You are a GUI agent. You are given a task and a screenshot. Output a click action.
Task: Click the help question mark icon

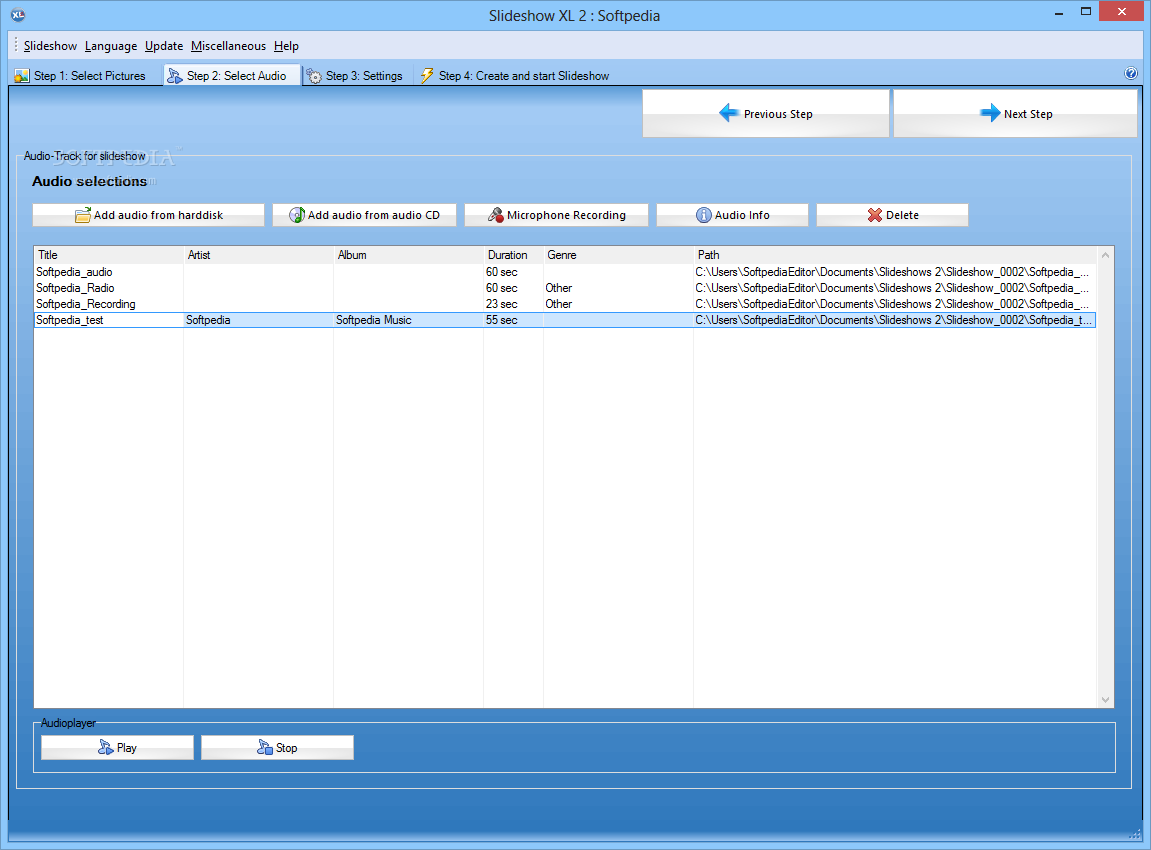(x=1130, y=73)
